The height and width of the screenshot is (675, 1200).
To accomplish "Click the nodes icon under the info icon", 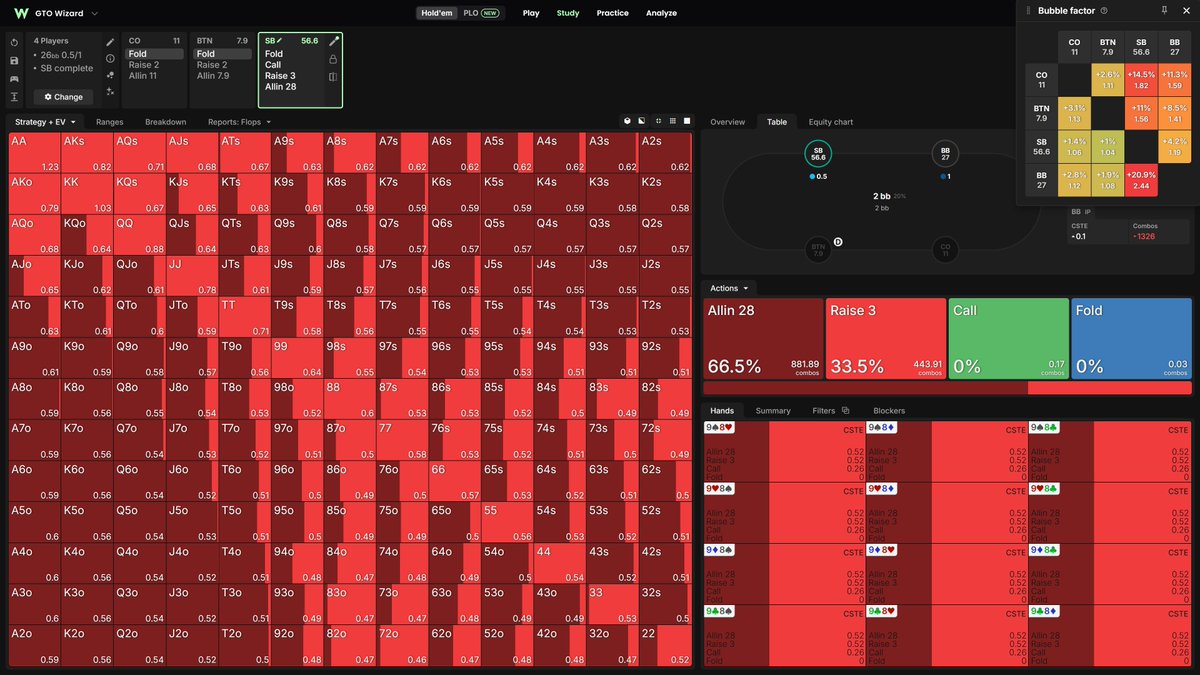I will (x=110, y=75).
